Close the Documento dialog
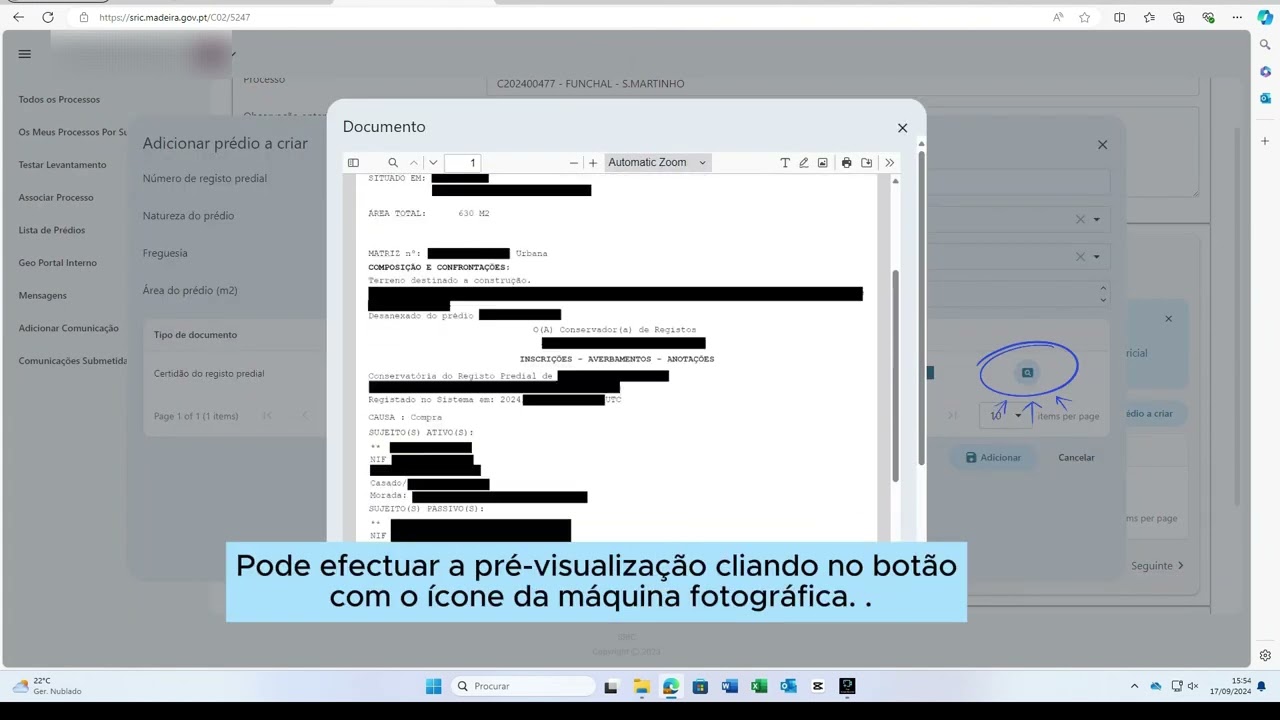Viewport: 1280px width, 720px height. [x=902, y=128]
